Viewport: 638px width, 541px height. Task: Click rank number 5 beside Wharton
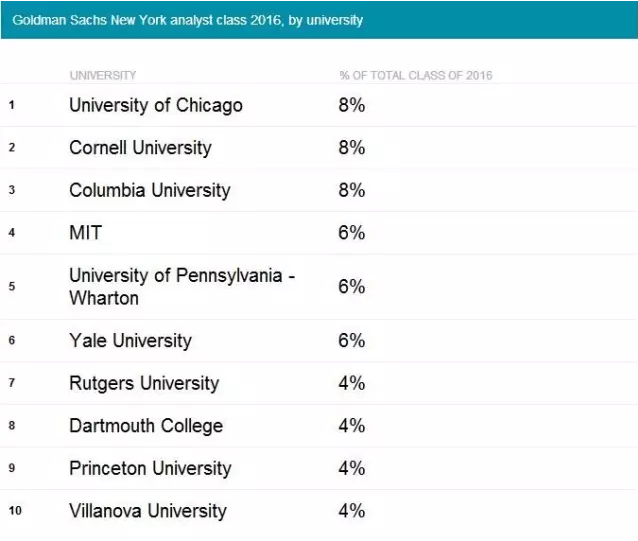[11, 287]
